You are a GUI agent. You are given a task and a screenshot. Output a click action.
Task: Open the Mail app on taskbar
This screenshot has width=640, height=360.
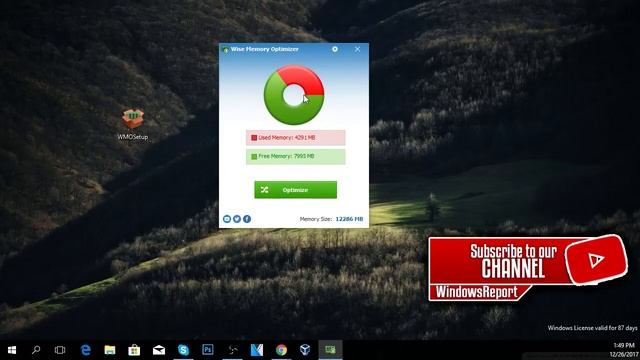159,350
